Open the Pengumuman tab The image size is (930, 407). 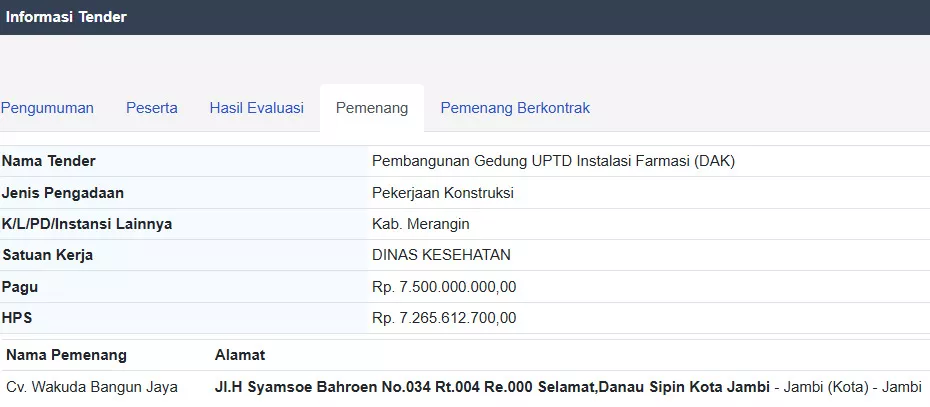[47, 108]
